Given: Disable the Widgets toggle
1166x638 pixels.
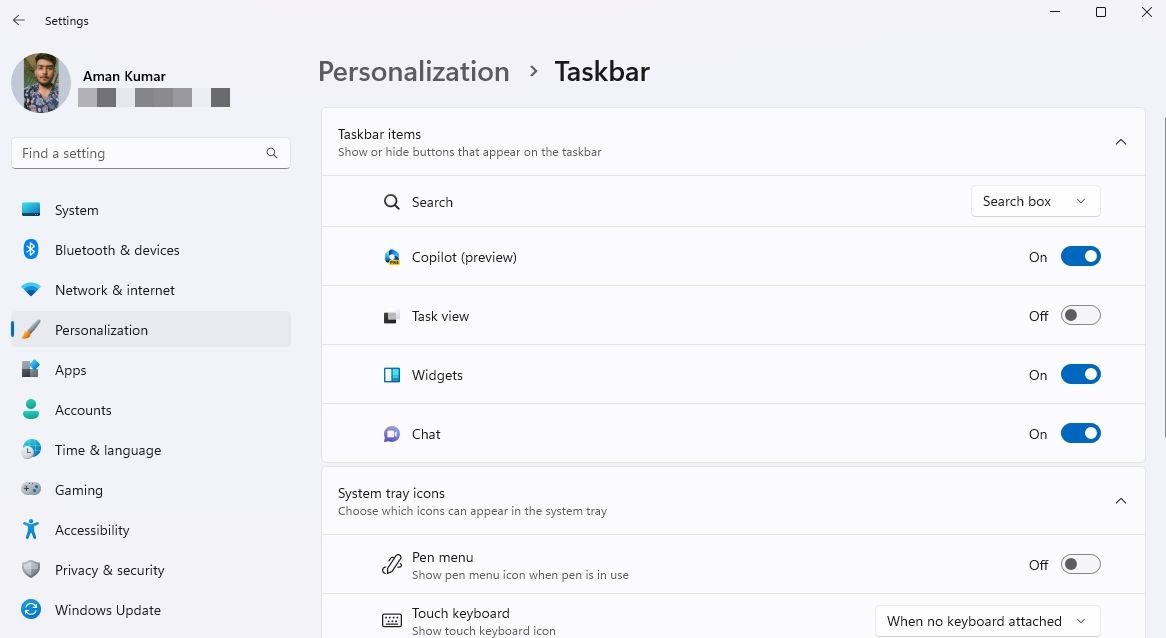Looking at the screenshot, I should point(1080,374).
